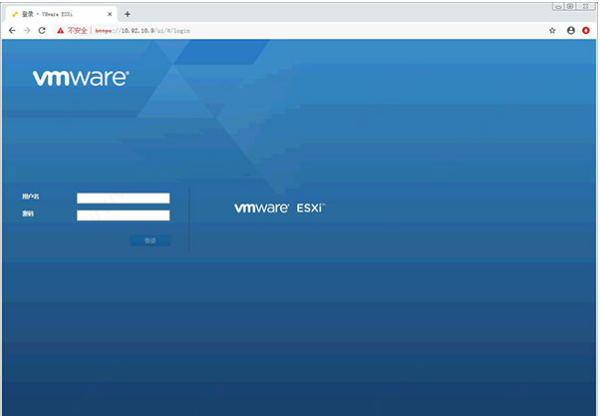Open a new tab with plus button
This screenshot has width=600, height=416.
coord(127,14)
